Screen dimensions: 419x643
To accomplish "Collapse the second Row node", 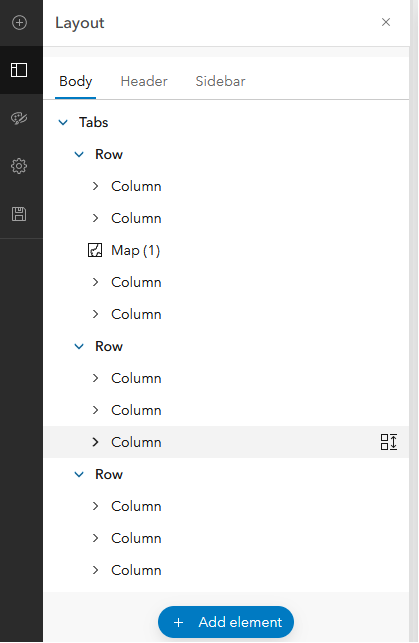I will click(79, 347).
